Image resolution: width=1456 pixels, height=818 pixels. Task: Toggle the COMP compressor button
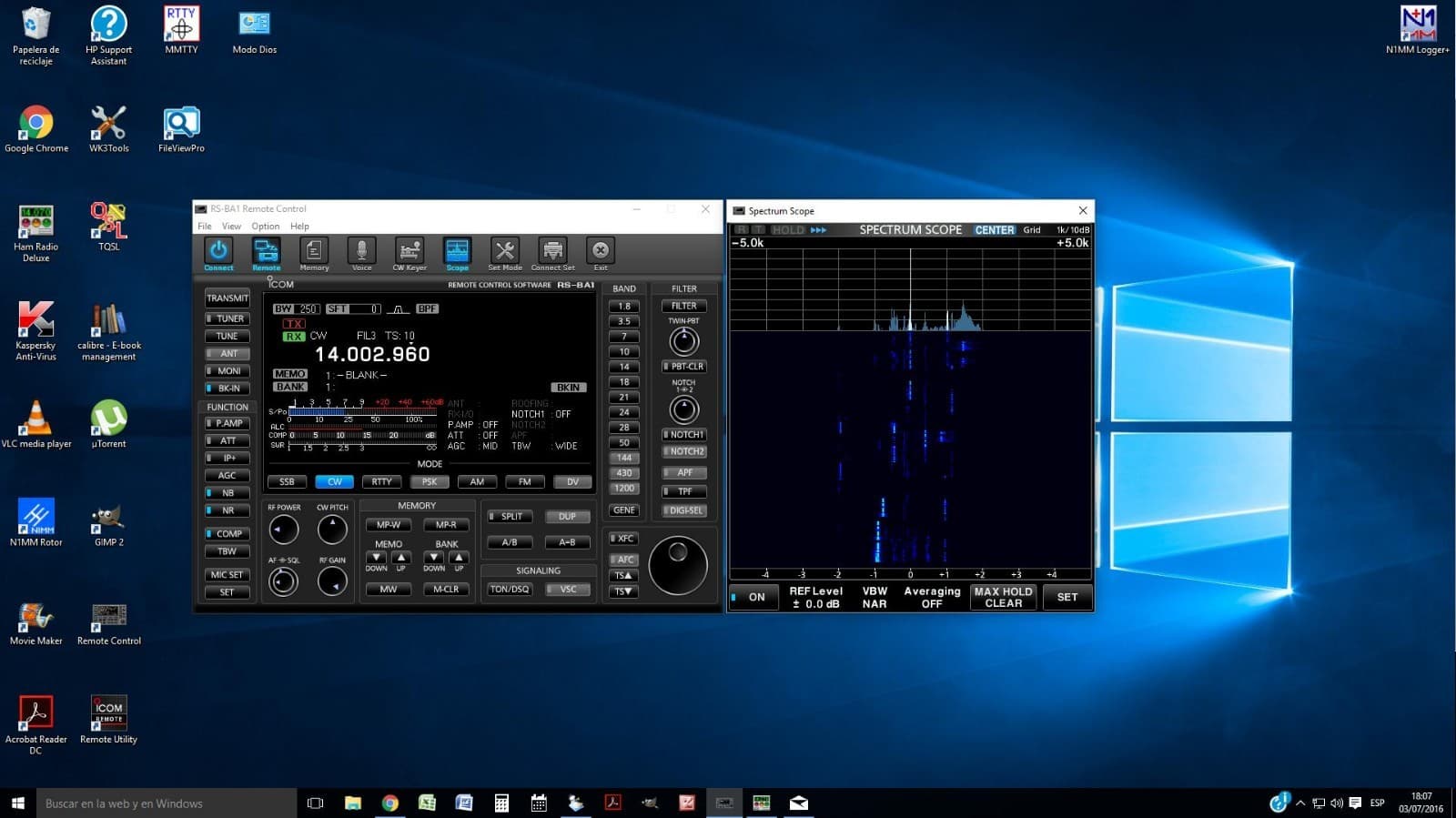pos(227,534)
